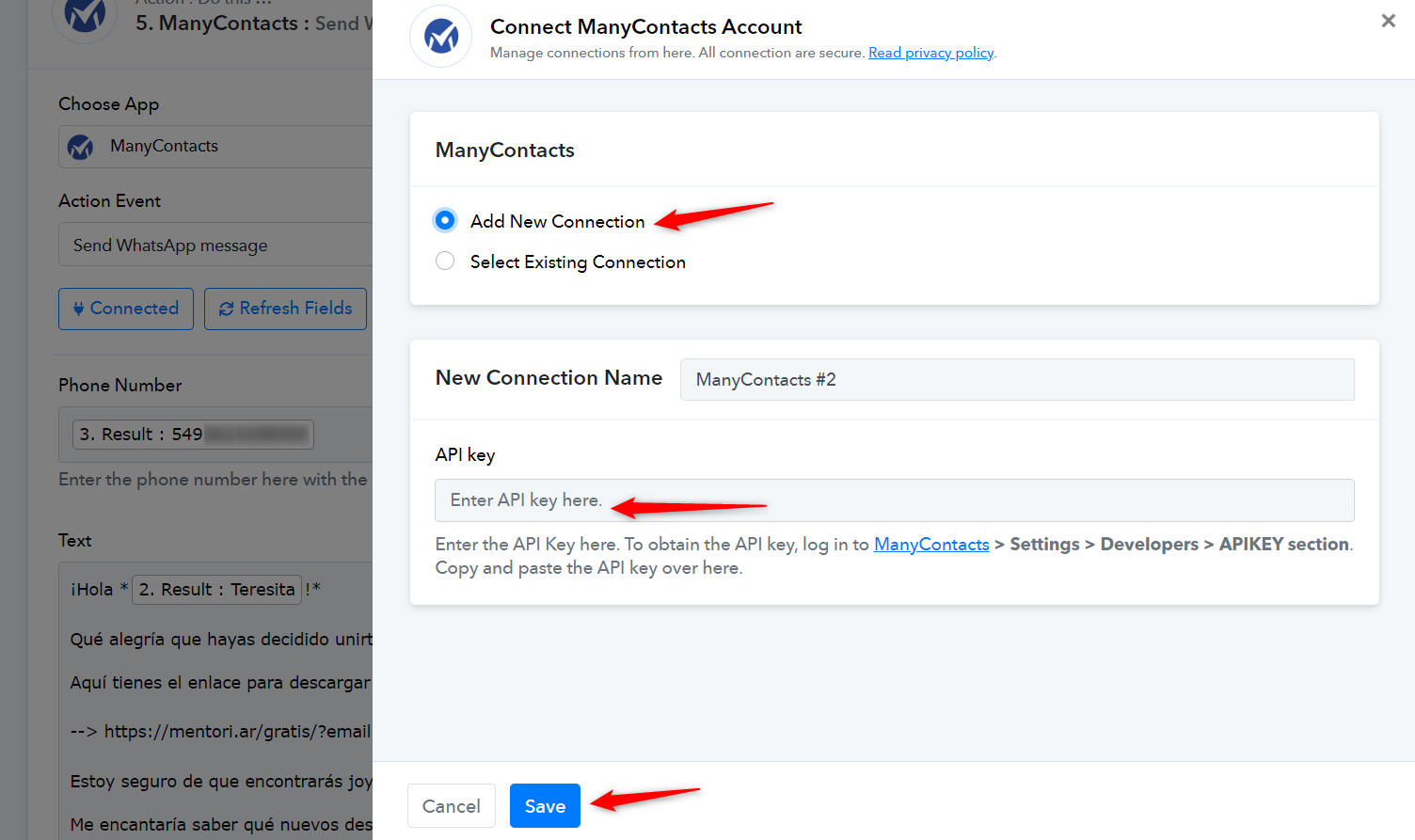Click the API key label
Viewport: 1415px width, 840px height.
point(465,455)
